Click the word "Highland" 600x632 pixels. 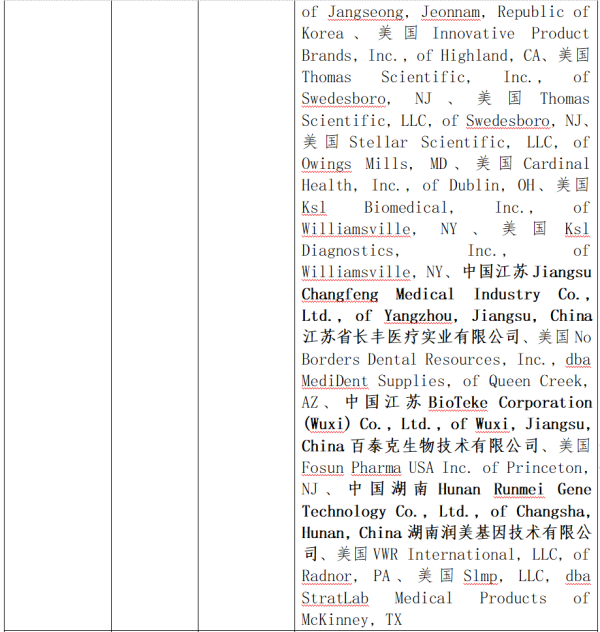point(474,55)
